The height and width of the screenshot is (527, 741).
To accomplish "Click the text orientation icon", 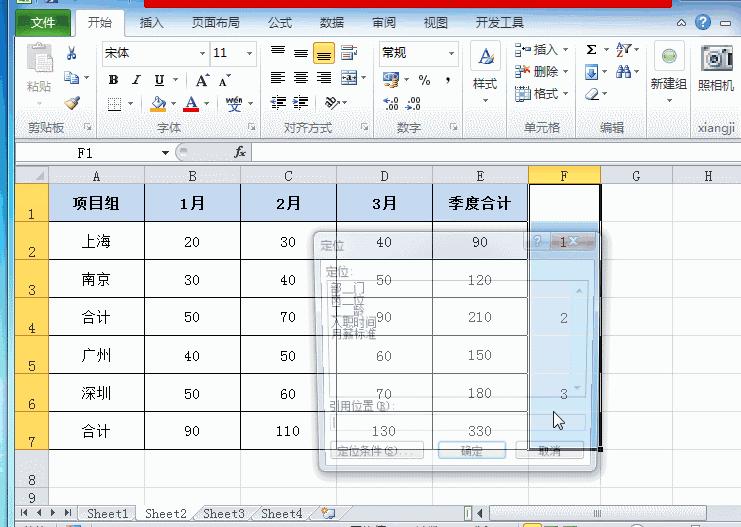I will 332,102.
